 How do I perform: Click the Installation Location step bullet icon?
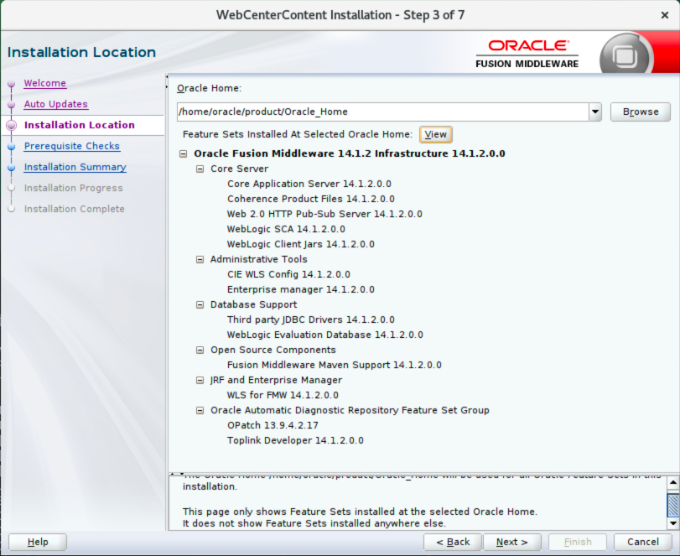(x=12, y=125)
